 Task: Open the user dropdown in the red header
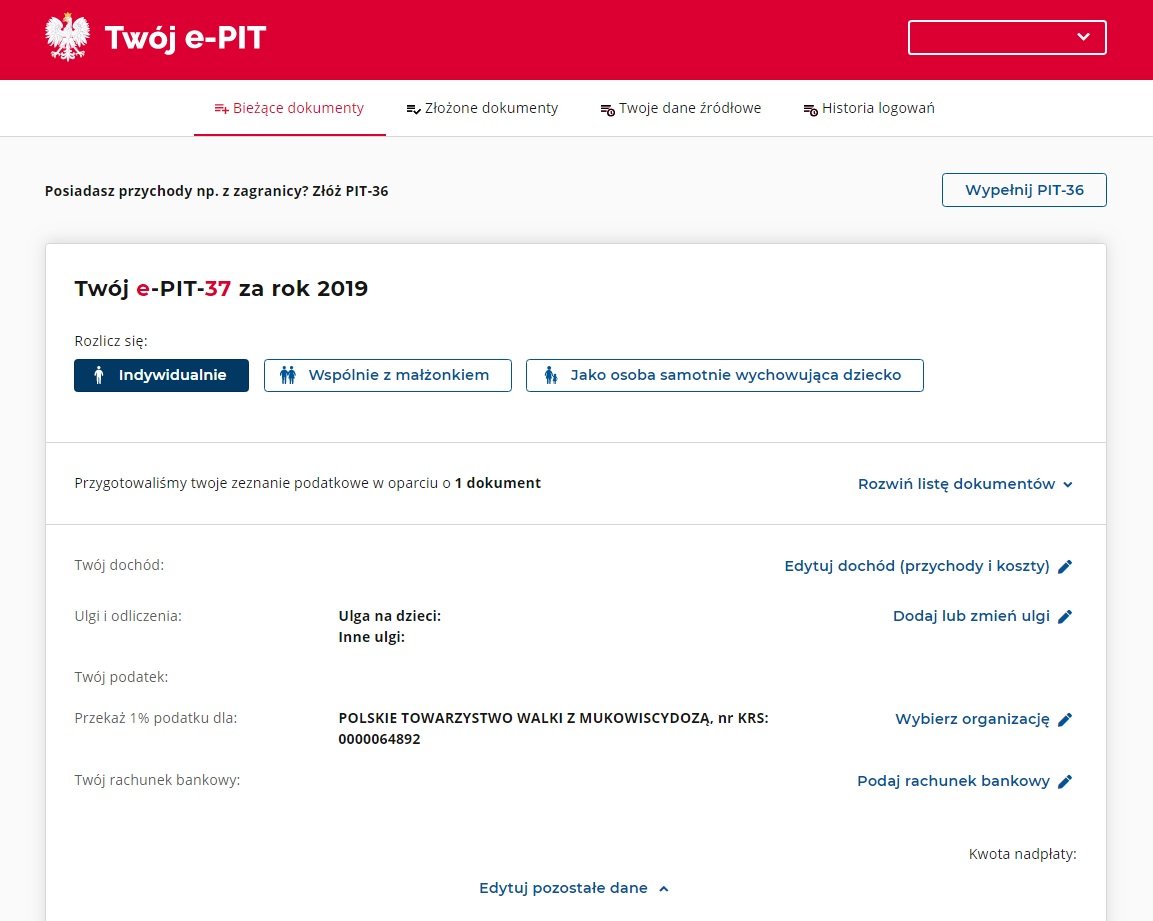point(1007,38)
